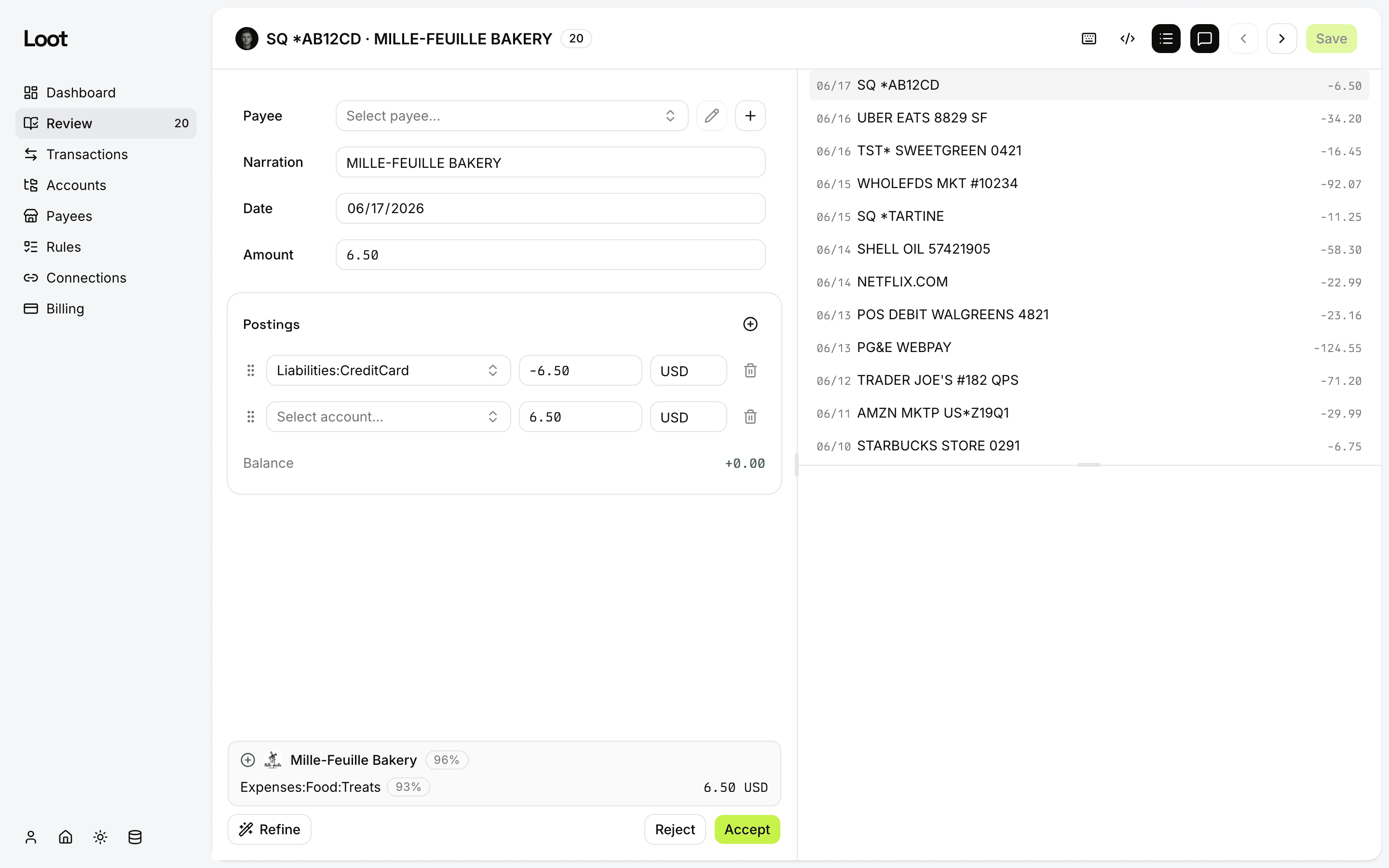Screen dimensions: 1389x868
Task: Open the Select account dropdown
Action: coord(389,417)
